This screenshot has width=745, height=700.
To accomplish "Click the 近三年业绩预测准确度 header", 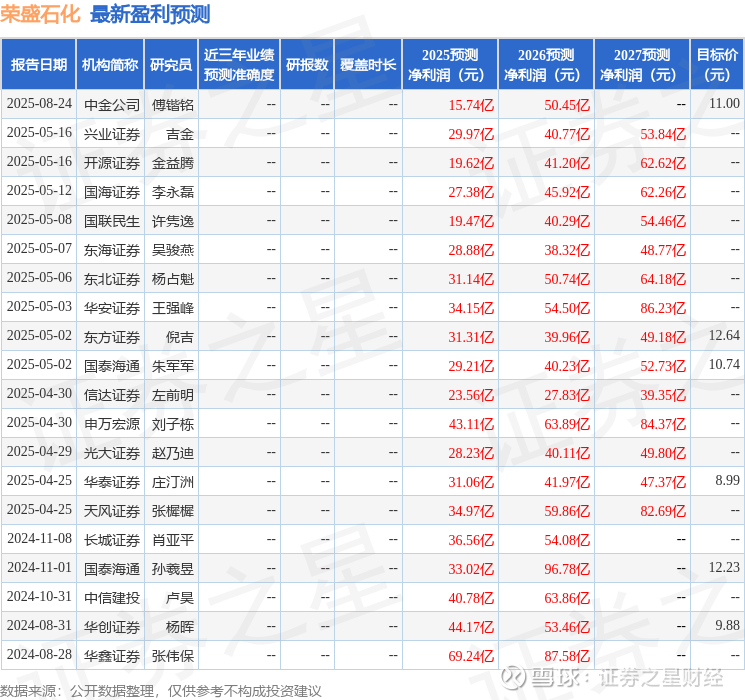I will click(x=239, y=65).
